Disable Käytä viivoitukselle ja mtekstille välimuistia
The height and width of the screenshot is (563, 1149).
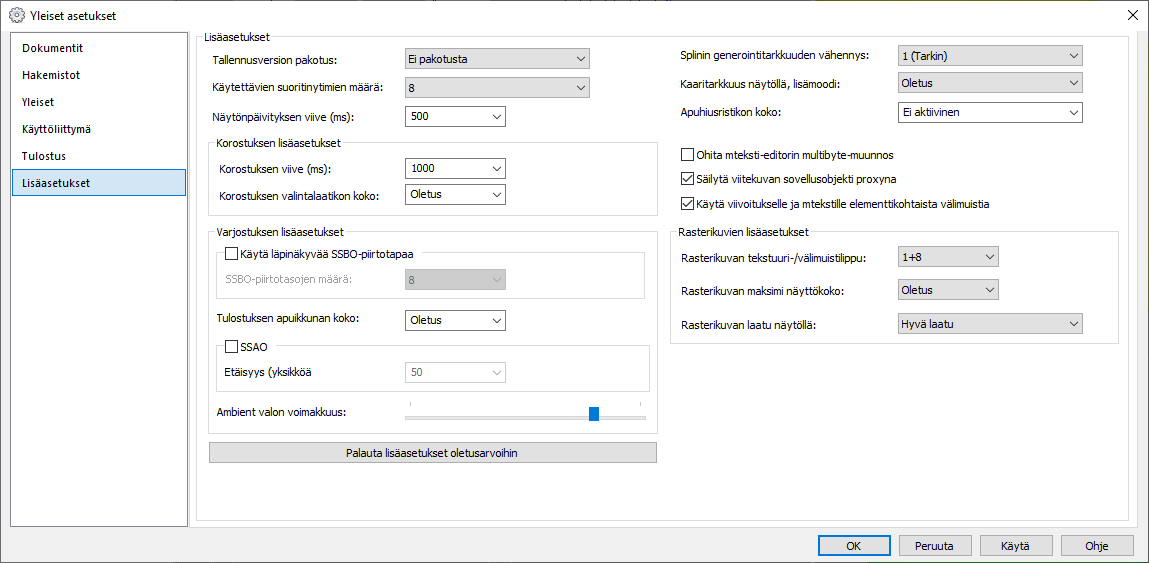click(x=687, y=204)
